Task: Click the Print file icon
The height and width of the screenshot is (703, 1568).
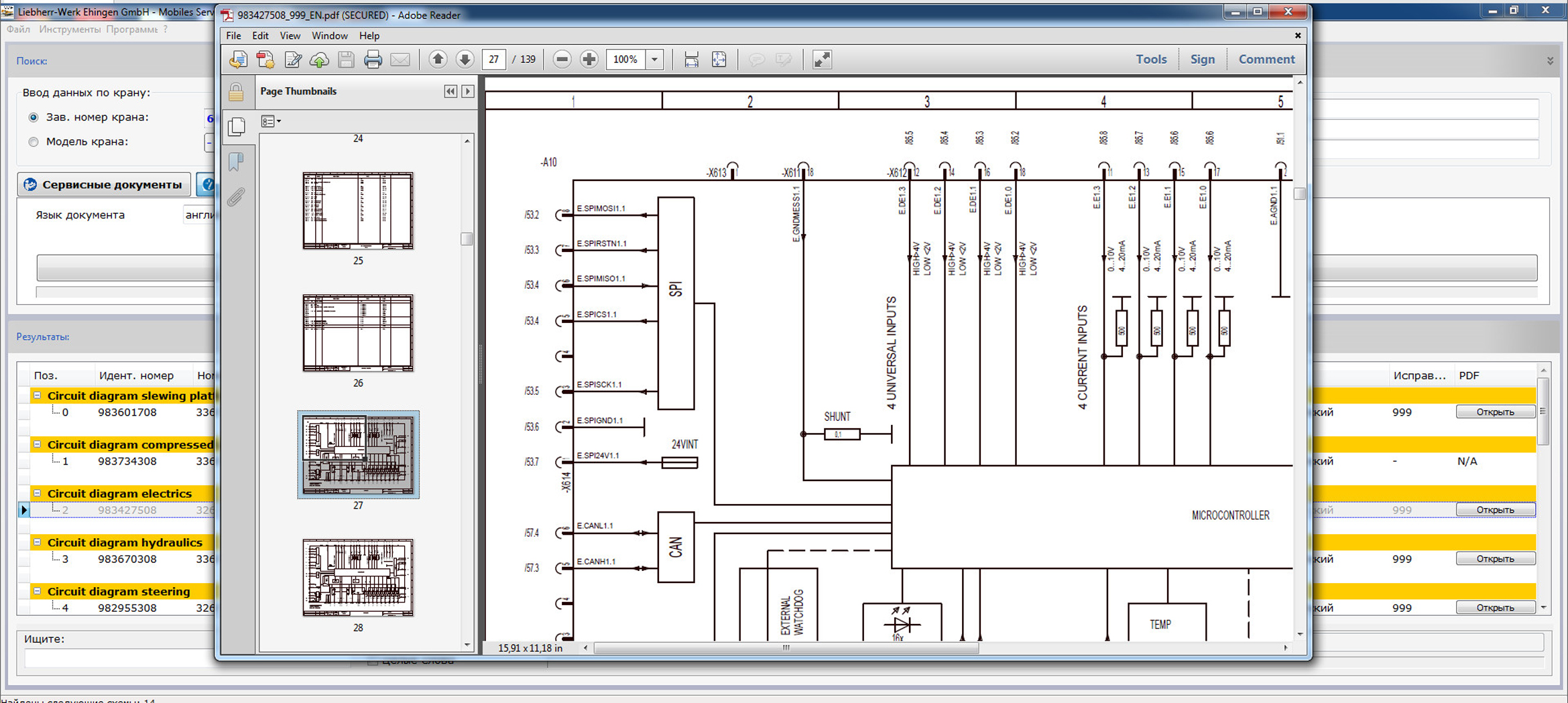Action: point(373,60)
